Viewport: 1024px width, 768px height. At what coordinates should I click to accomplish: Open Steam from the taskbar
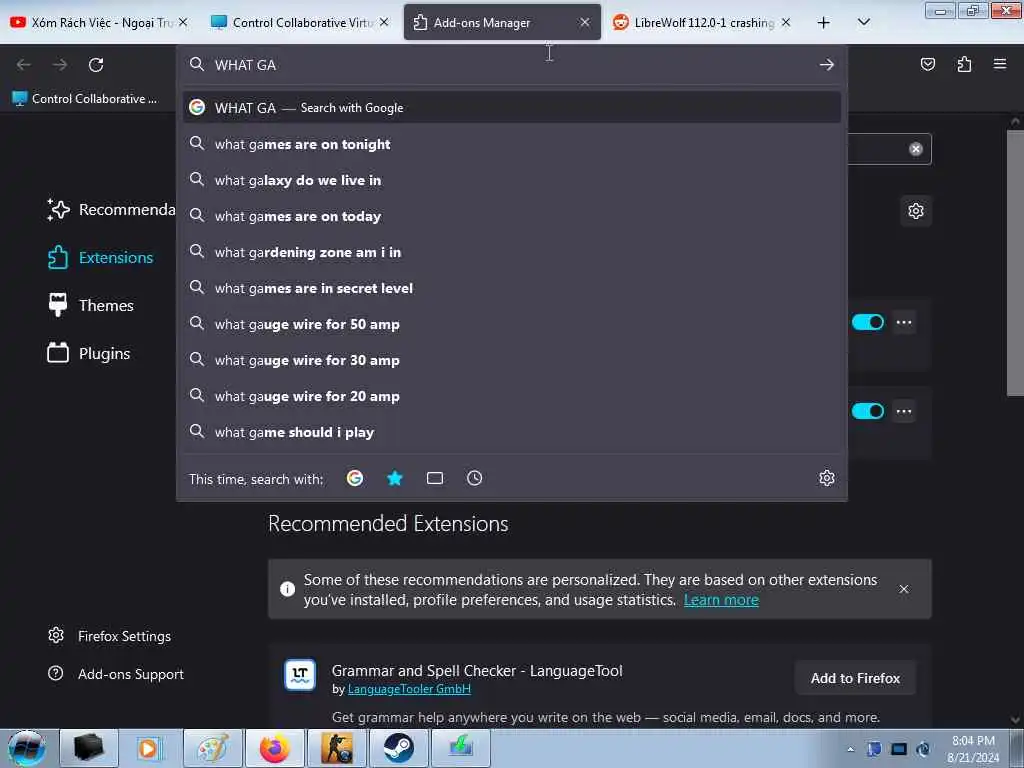(x=398, y=748)
